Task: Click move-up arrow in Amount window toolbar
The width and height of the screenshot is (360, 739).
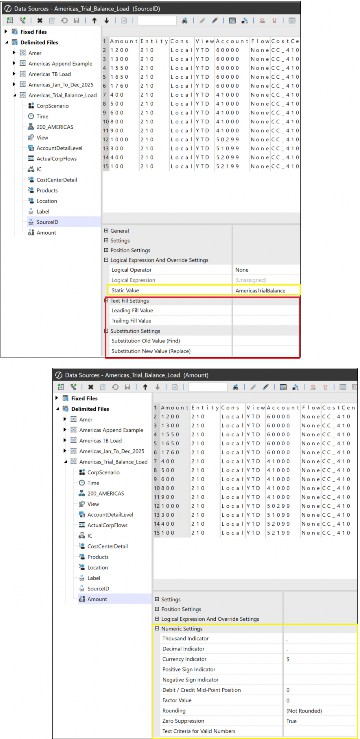Action: 145,387
